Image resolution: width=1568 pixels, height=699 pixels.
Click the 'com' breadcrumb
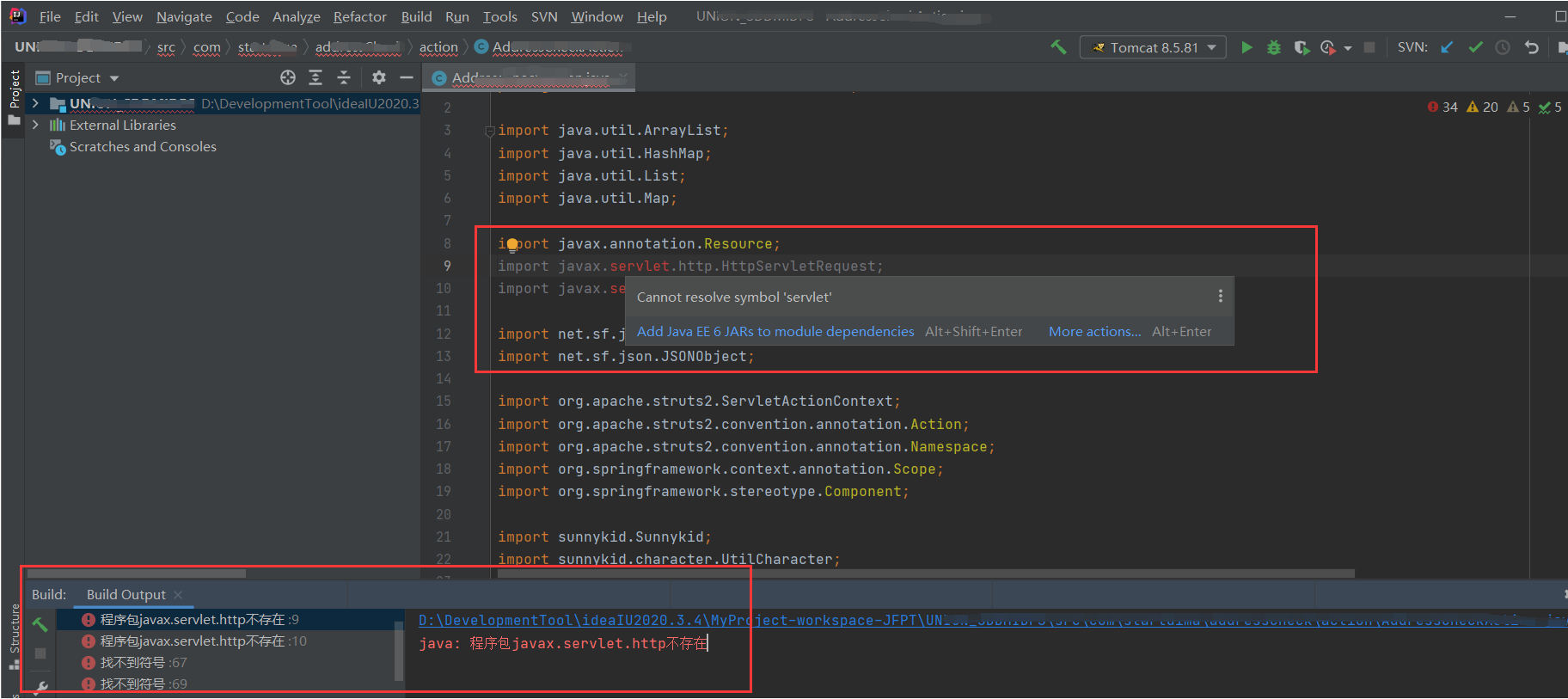click(x=206, y=47)
